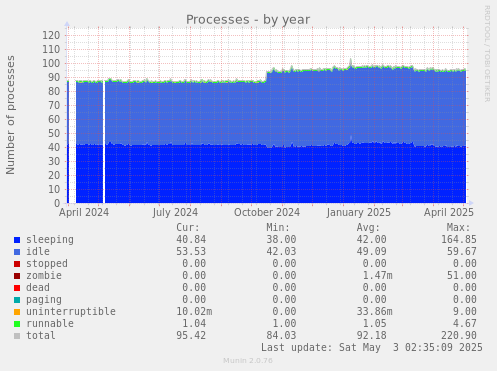This screenshot has height=371, width=497.
Task: Click the 'Cur:' column header
Action: click(x=188, y=228)
